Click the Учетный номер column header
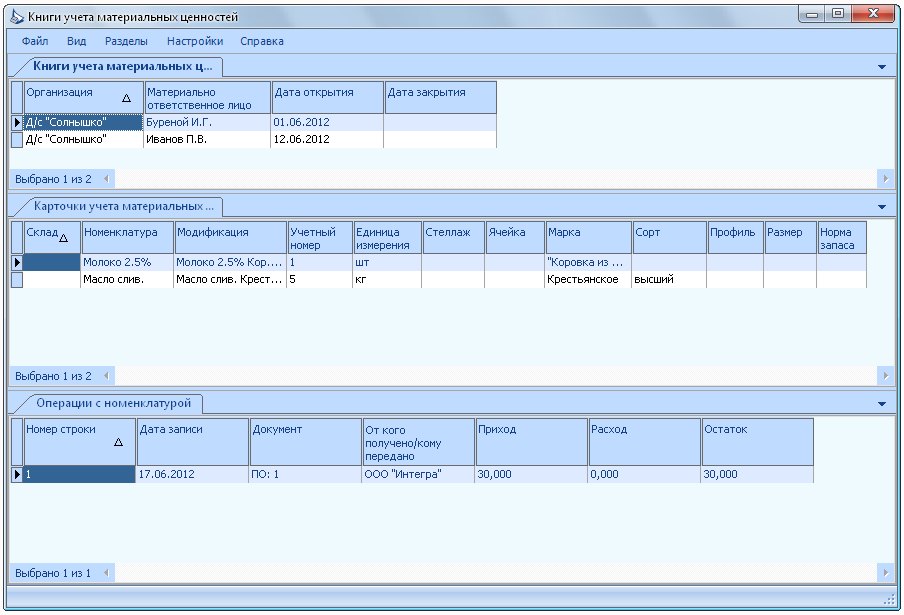 (x=320, y=237)
